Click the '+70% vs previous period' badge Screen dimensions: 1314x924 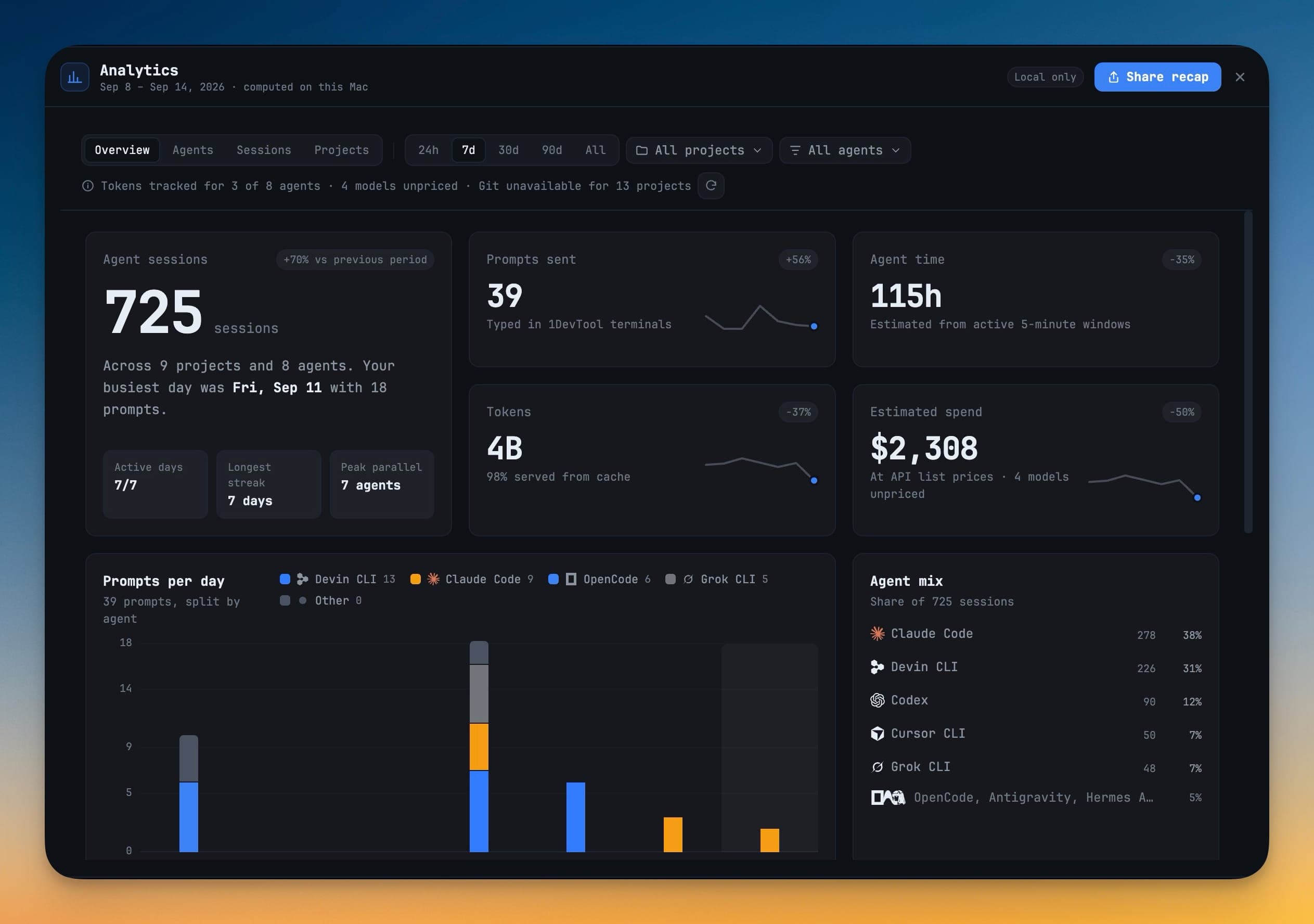click(355, 260)
